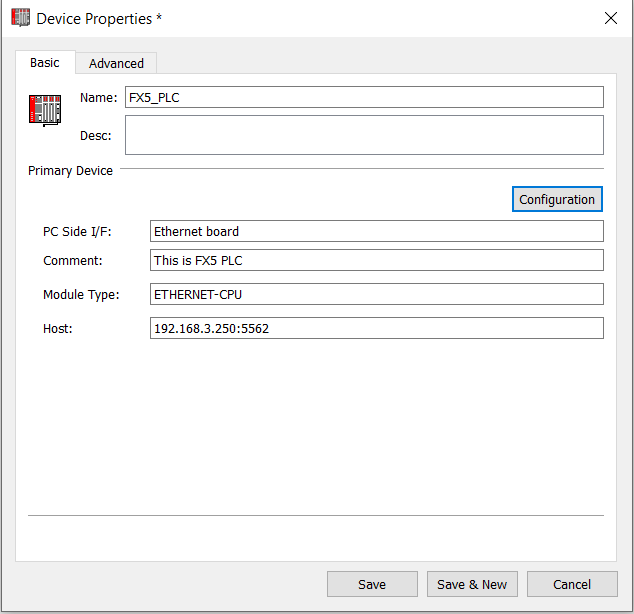Click the PC Side I/F label
The height and width of the screenshot is (614, 634).
[77, 232]
